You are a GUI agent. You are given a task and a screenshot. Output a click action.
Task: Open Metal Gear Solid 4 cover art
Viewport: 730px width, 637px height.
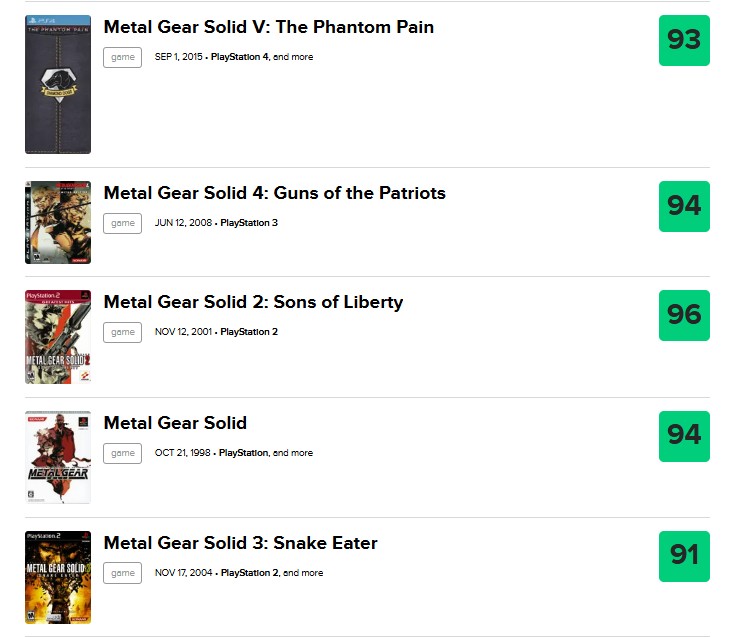(x=58, y=223)
